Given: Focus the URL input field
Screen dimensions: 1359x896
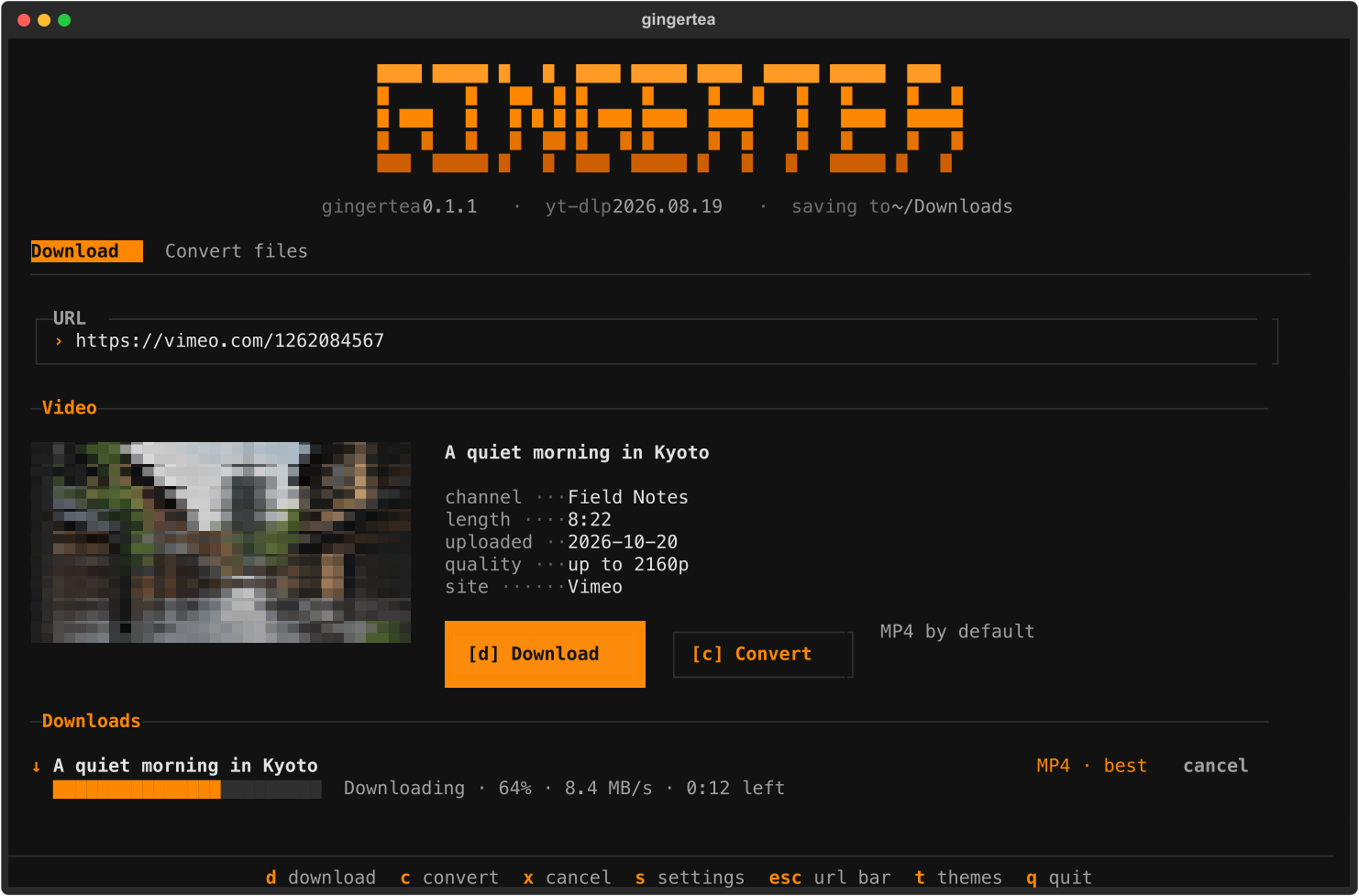Looking at the screenshot, I should coord(656,341).
